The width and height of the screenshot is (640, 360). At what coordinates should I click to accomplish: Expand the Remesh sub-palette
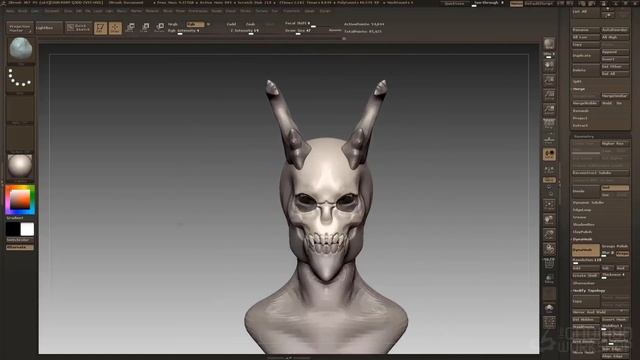[580, 111]
